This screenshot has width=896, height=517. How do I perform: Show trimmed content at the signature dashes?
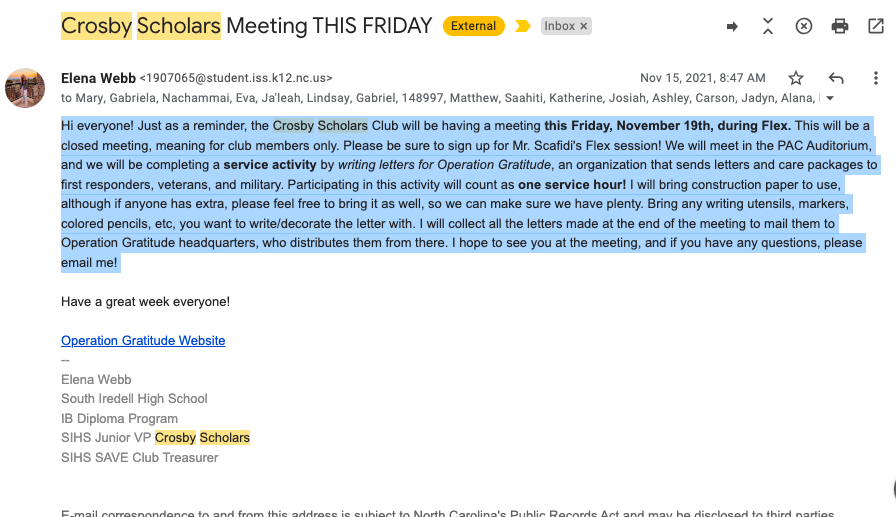click(x=66, y=361)
